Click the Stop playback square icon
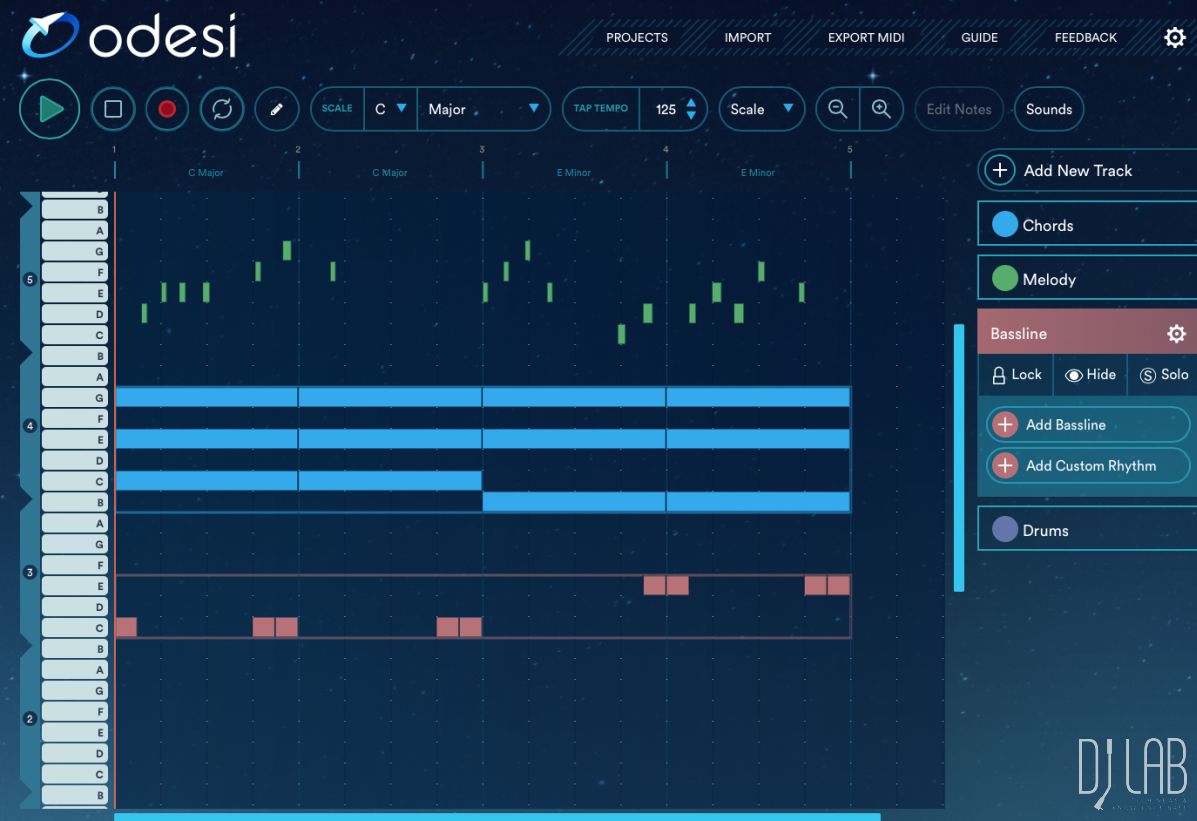The width and height of the screenshot is (1197, 821). (x=113, y=109)
